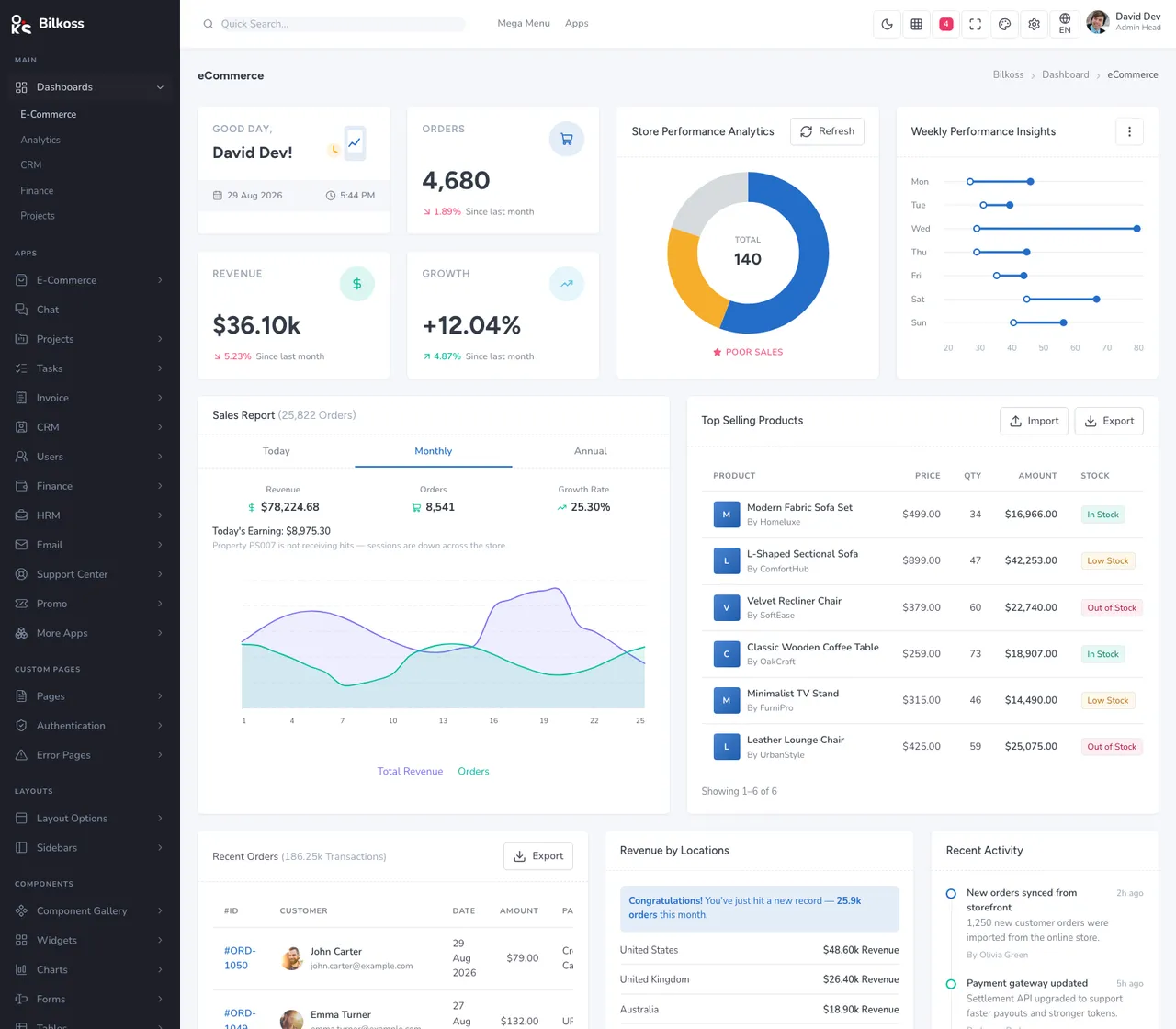Click the Orders shopping cart icon

tap(567, 139)
